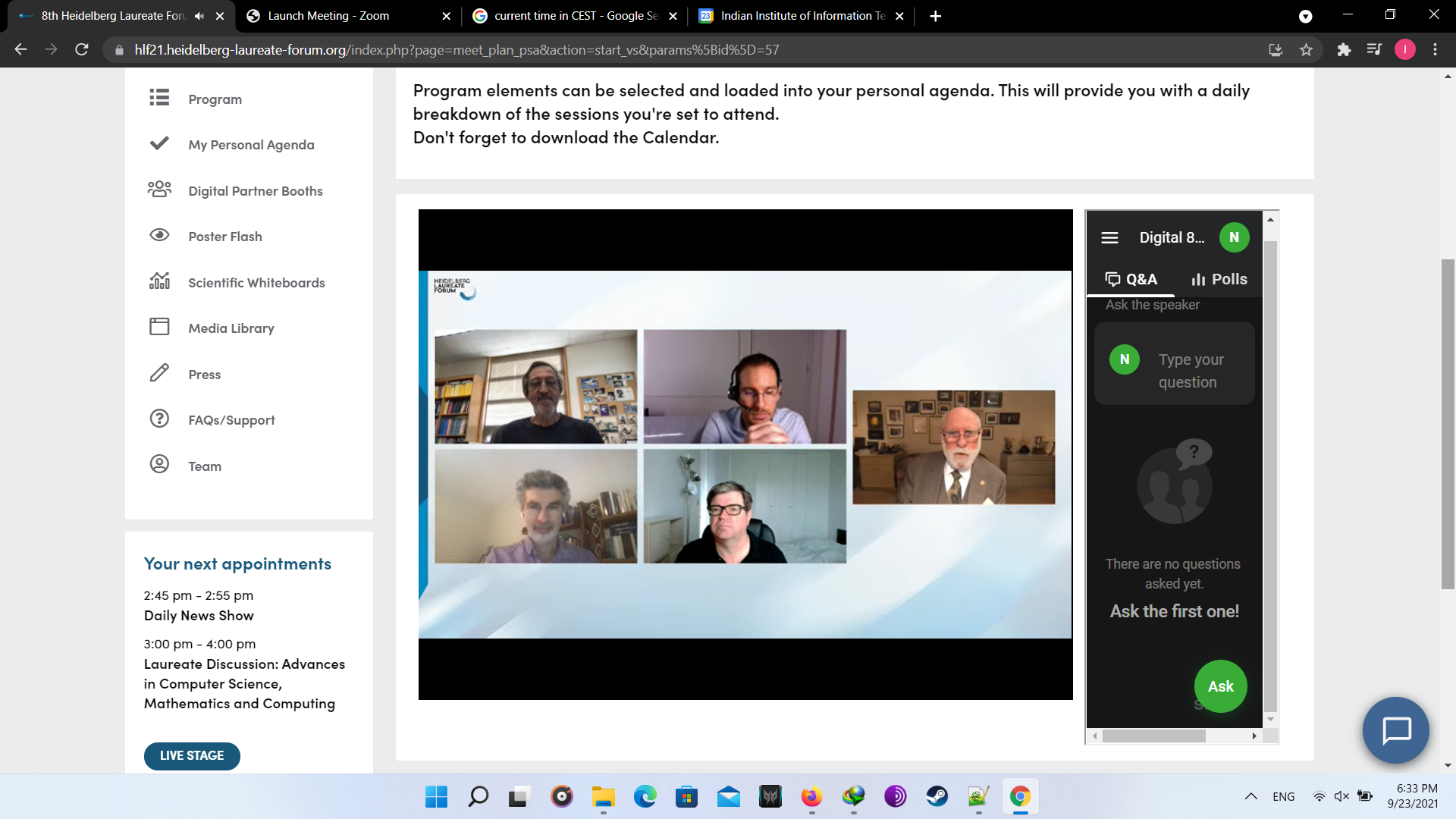The width and height of the screenshot is (1456, 819).
Task: Click the LIVE STAGE button
Action: [192, 755]
